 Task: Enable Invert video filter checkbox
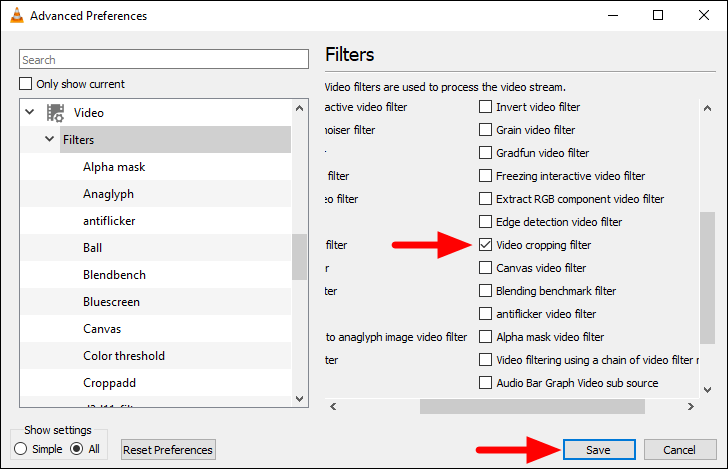485,107
